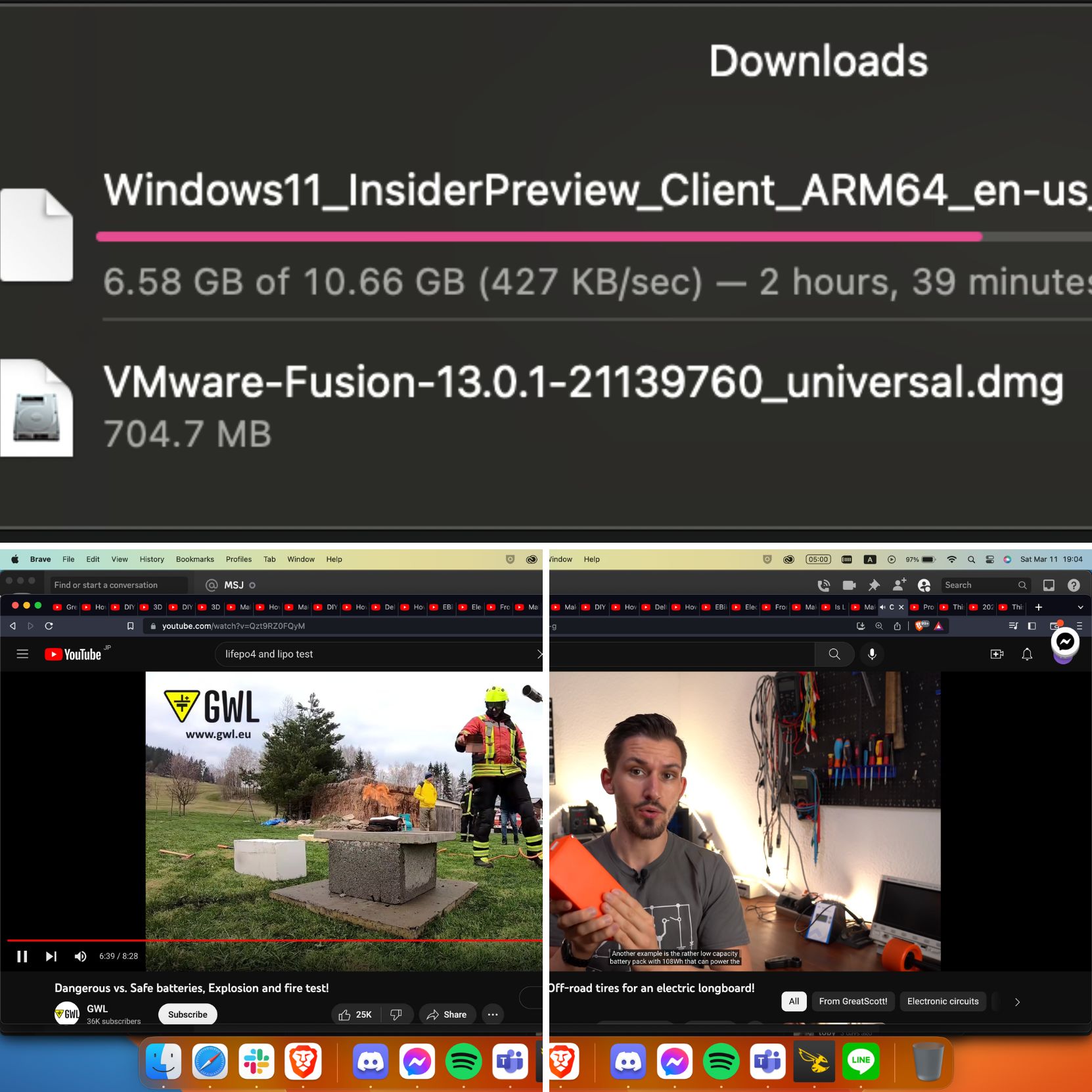Toggle bookmark for this page
Viewport: 1092px width, 1092px height.
click(130, 626)
